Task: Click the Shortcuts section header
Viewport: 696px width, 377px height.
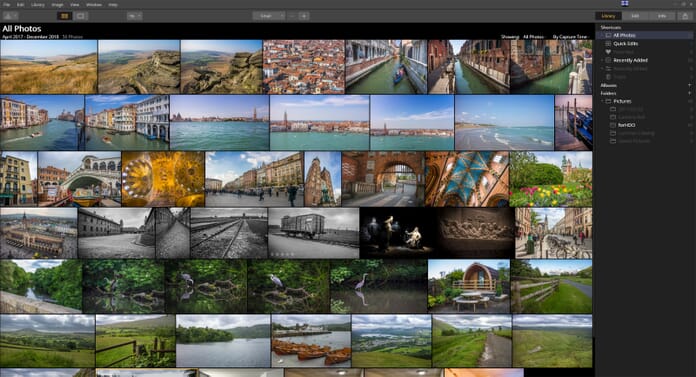Action: pos(611,28)
